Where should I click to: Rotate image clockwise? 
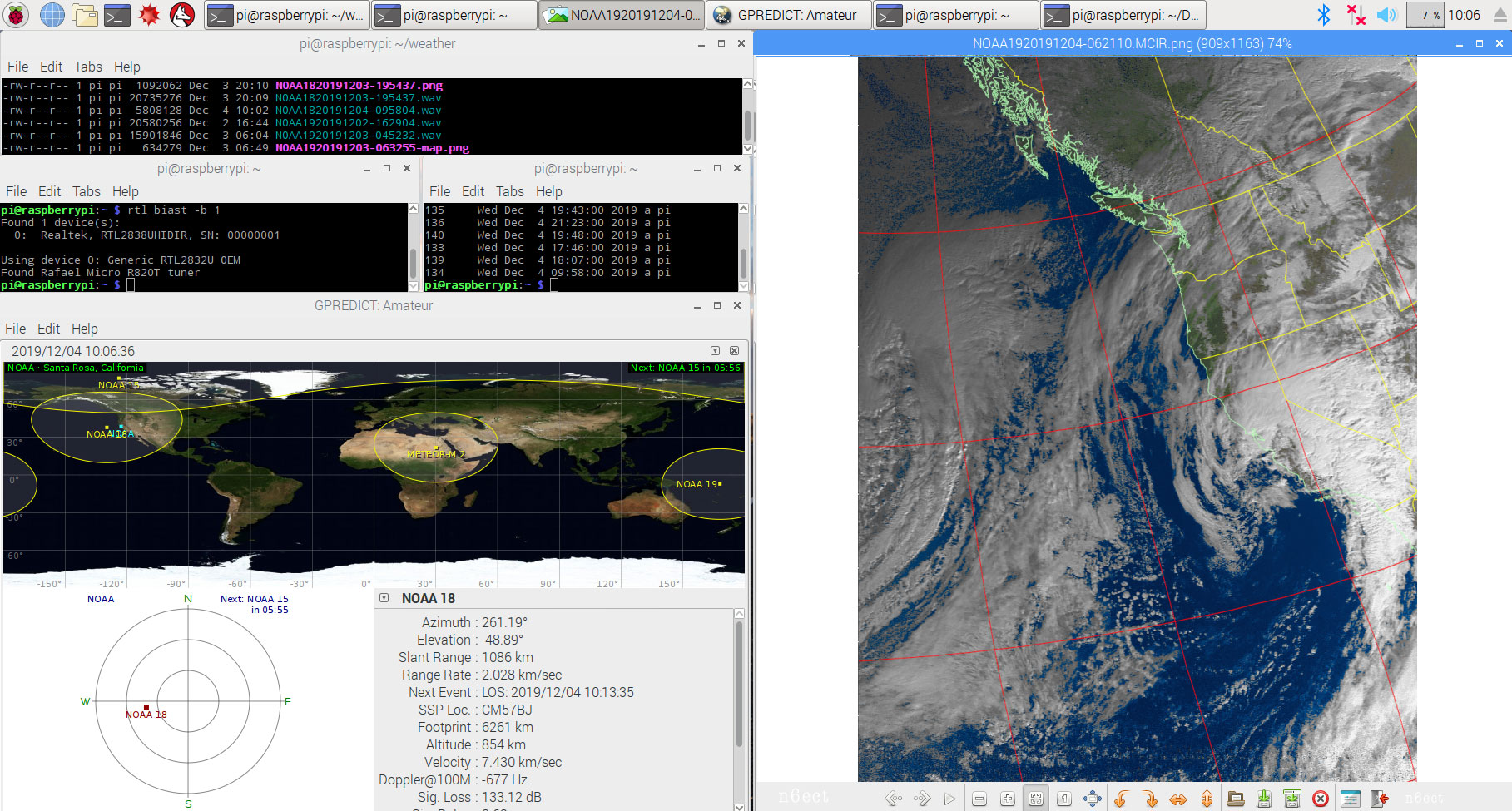(1150, 799)
